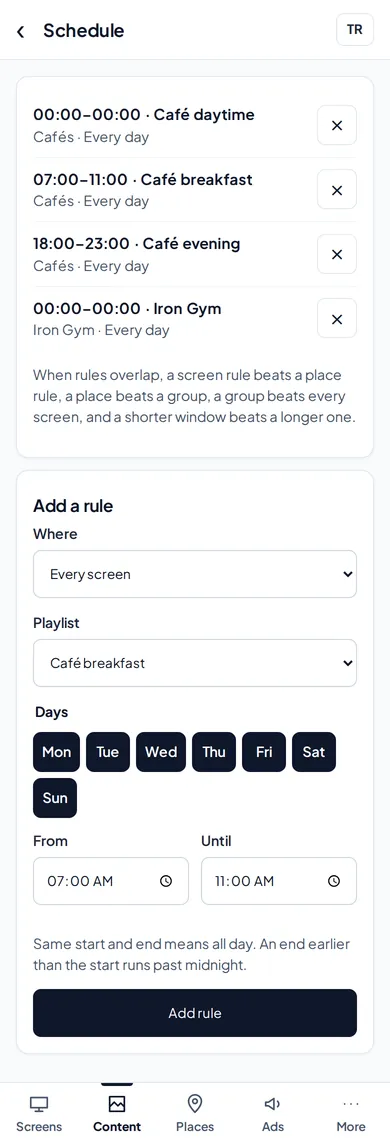The image size is (390, 1146).
Task: Open the From time clock picker
Action: click(x=166, y=881)
